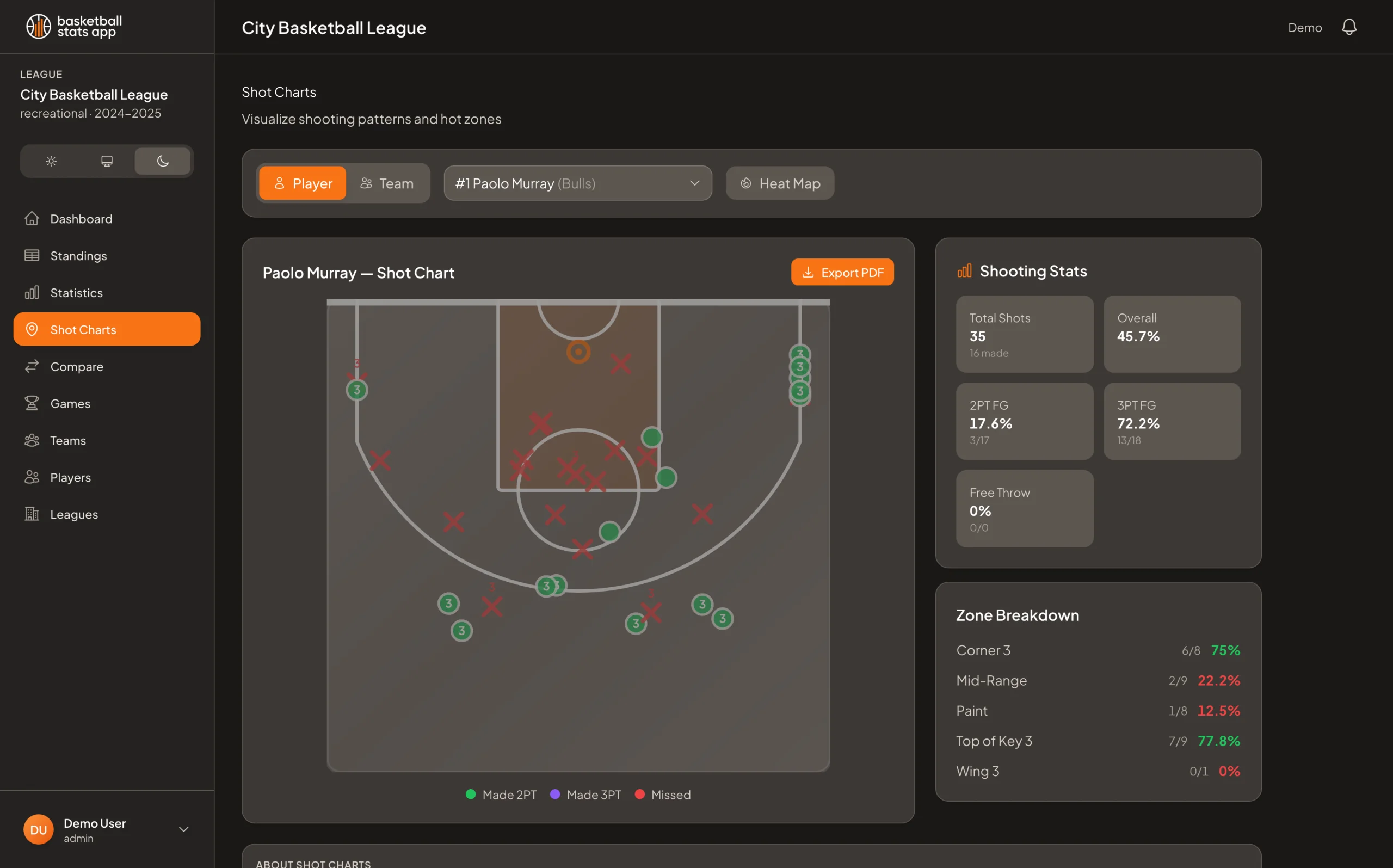Open the Paolo Murray player dropdown
This screenshot has width=1393, height=868.
(x=577, y=183)
